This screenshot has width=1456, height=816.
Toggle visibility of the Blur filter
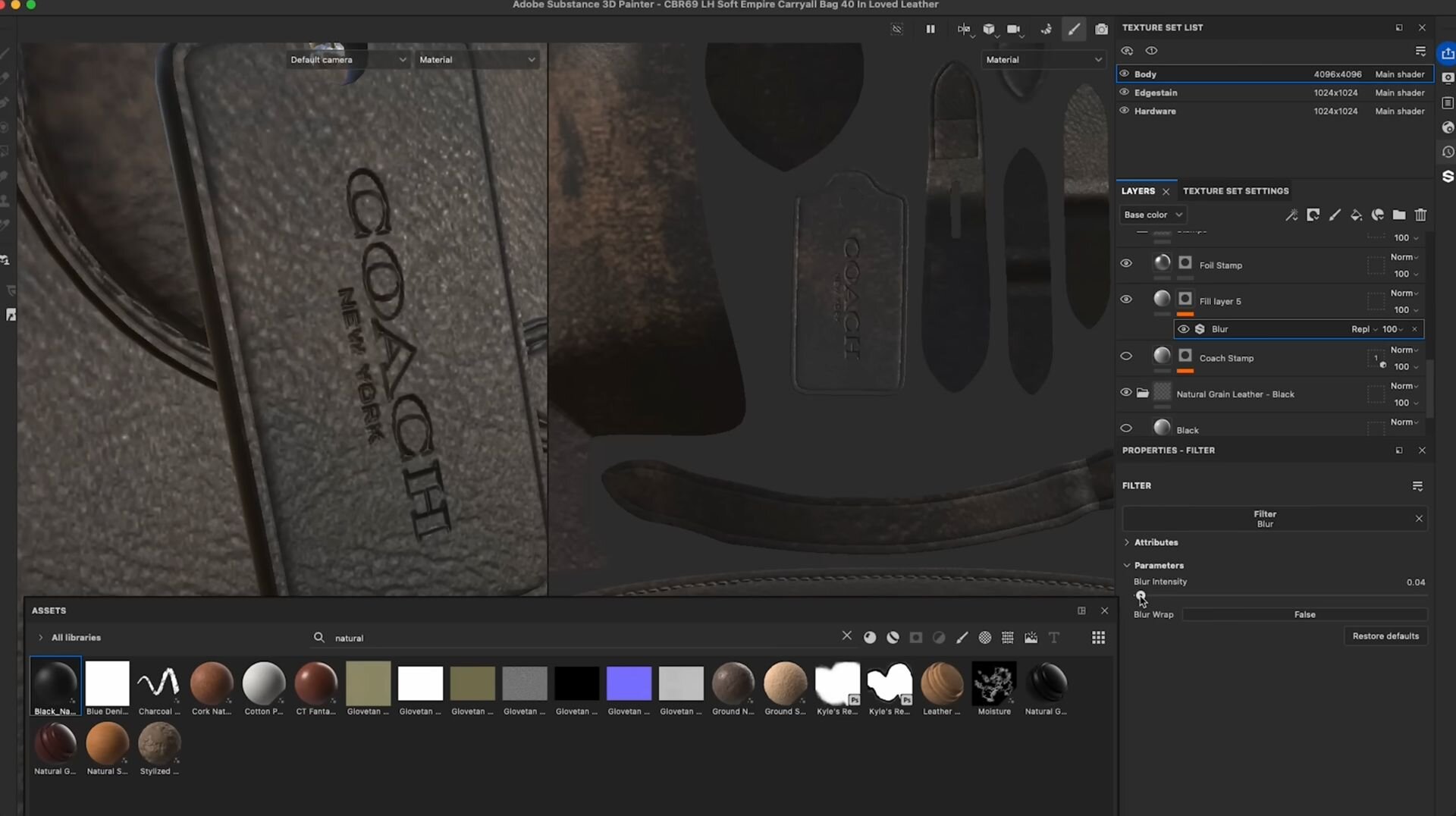[1183, 329]
